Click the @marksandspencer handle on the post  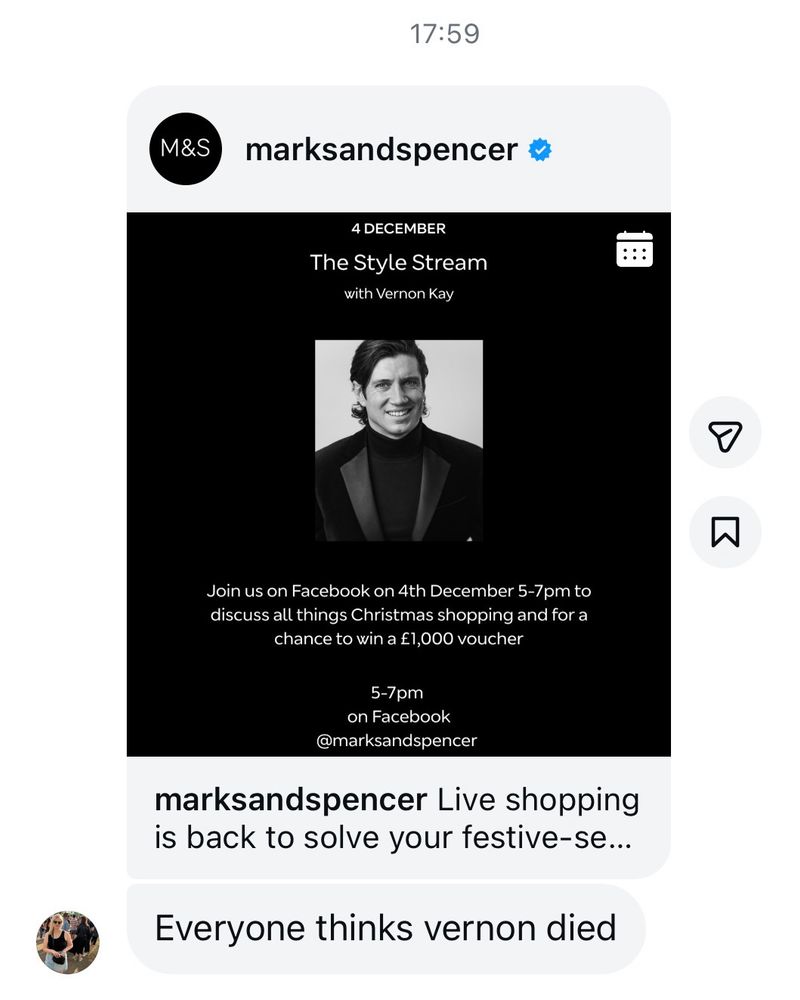tap(397, 741)
